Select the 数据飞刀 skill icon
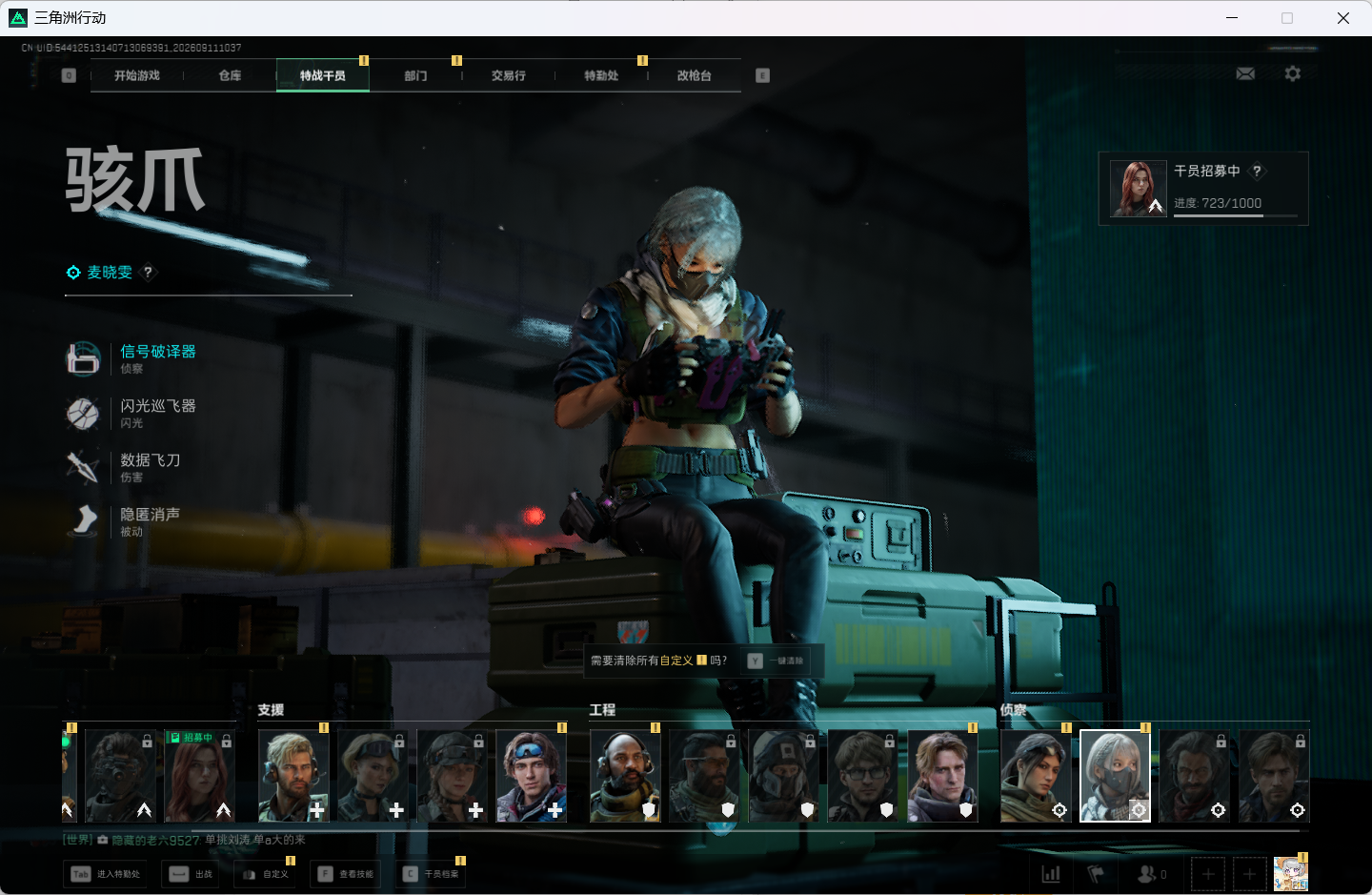1372x895 pixels. point(83,467)
